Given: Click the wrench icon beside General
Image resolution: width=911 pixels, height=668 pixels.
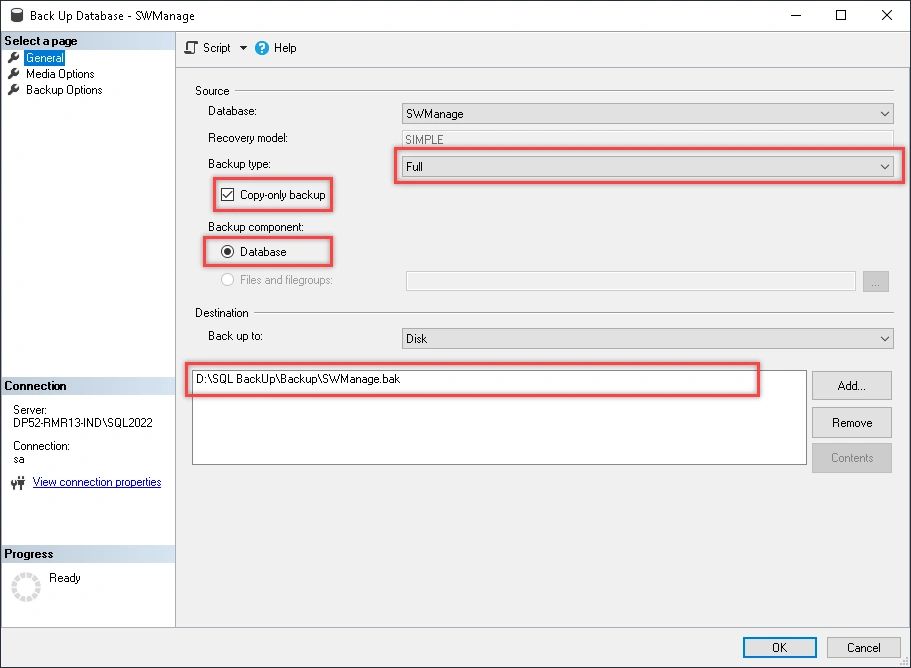Looking at the screenshot, I should [14, 58].
